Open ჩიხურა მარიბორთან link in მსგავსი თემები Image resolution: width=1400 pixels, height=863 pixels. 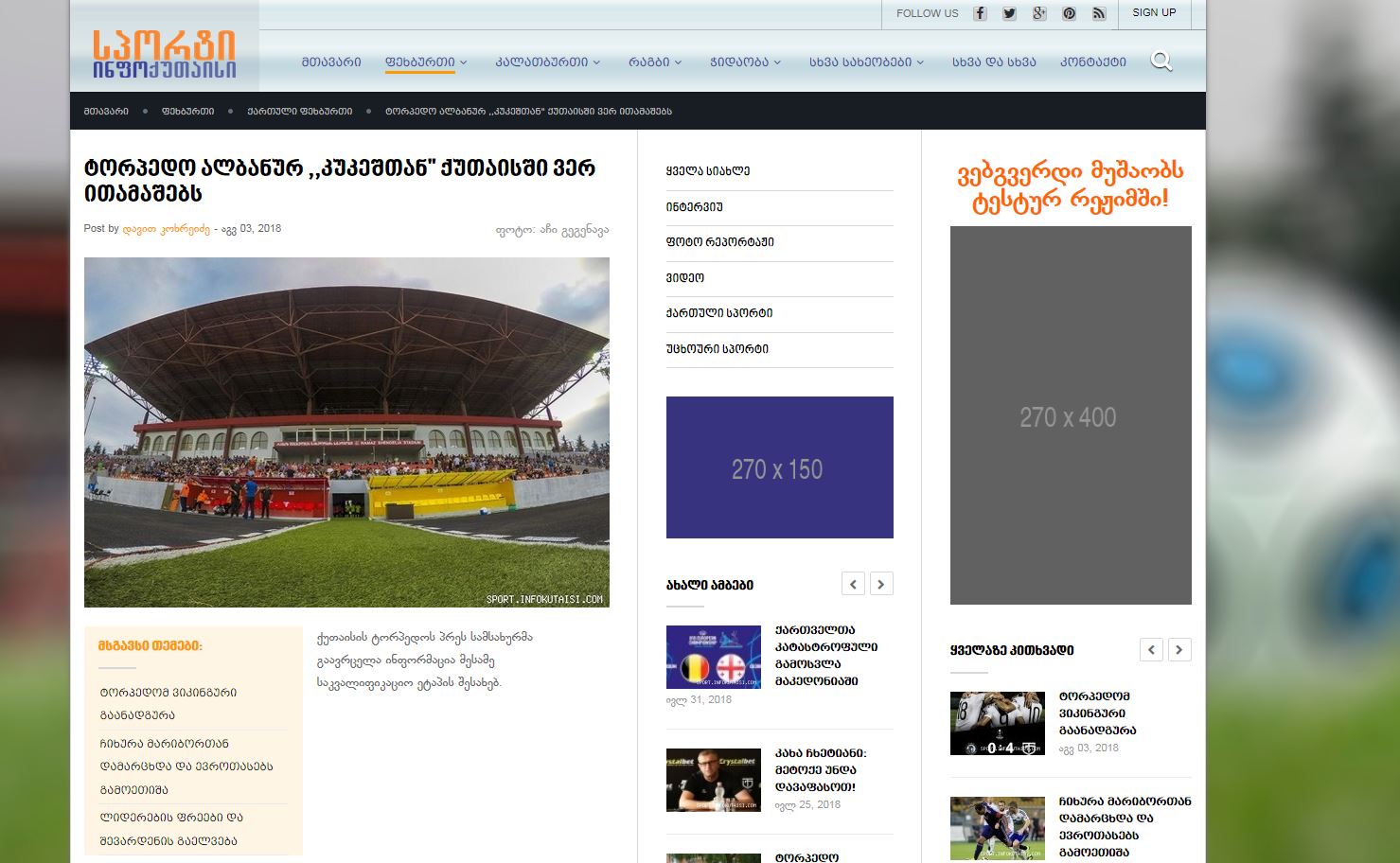(x=186, y=766)
